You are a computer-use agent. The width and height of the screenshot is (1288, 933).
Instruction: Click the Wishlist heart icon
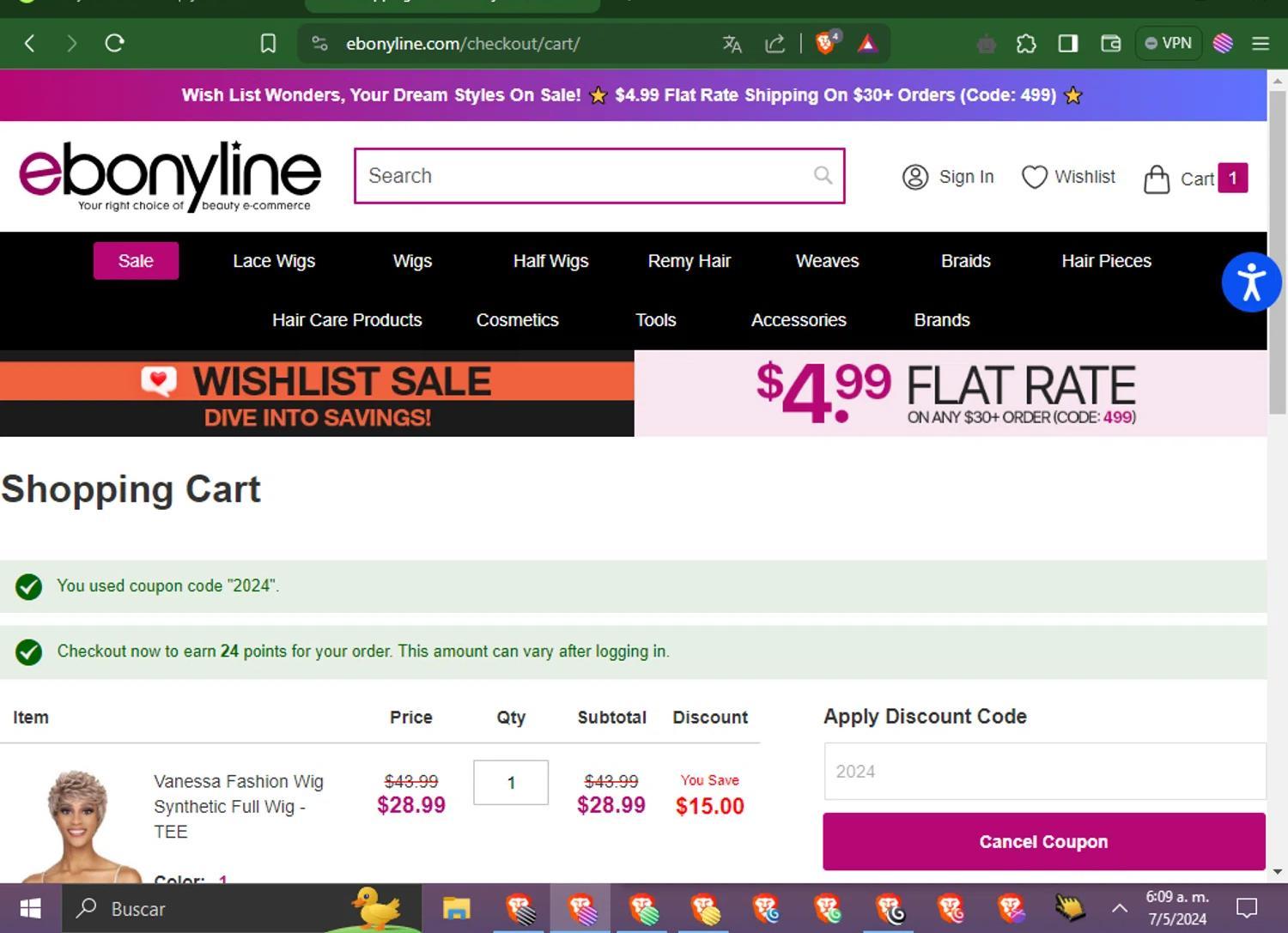(1034, 177)
